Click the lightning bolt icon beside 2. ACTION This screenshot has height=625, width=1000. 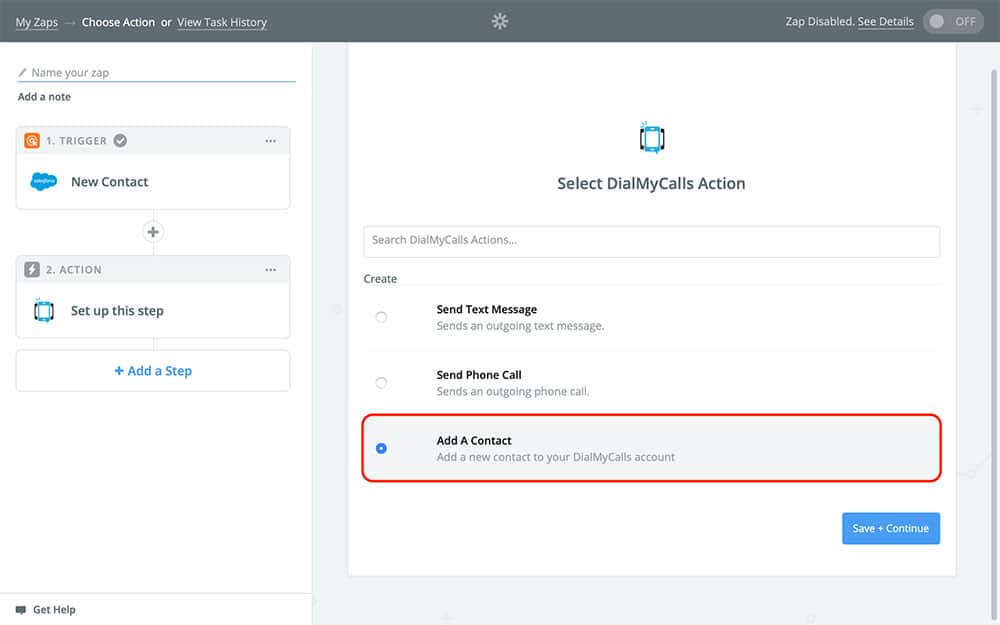[x=32, y=270]
